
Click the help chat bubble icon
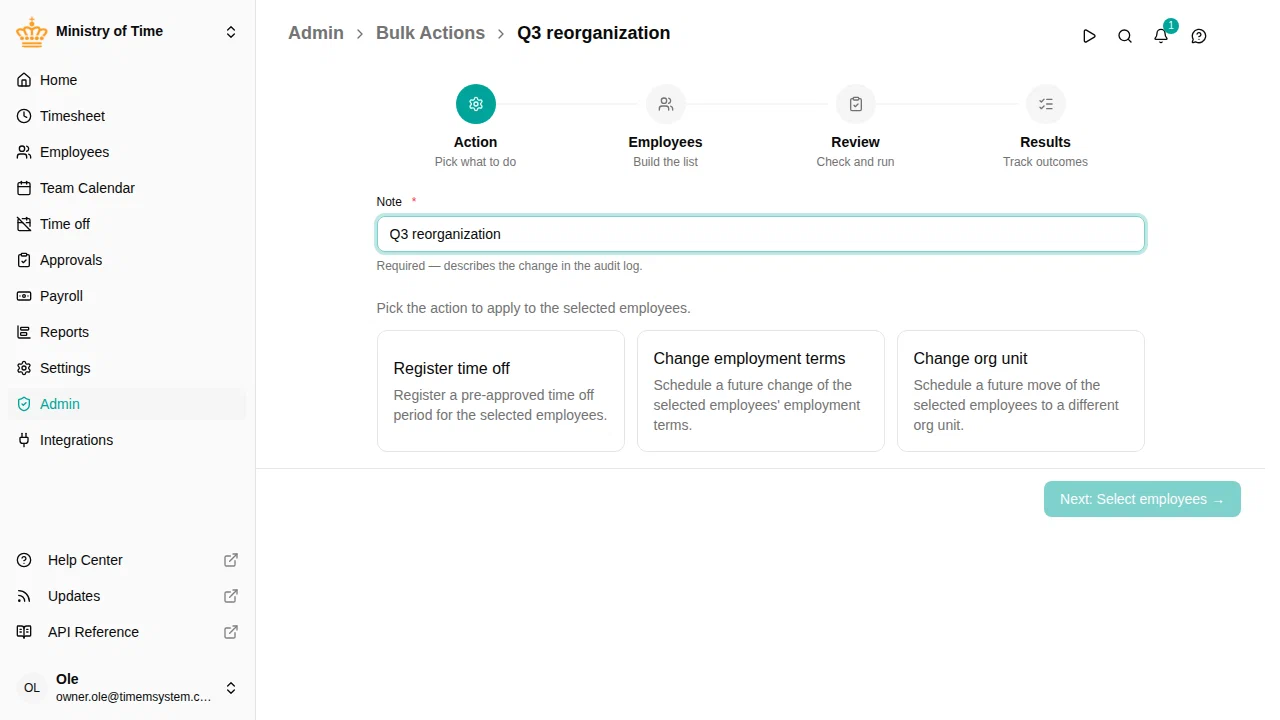1199,36
